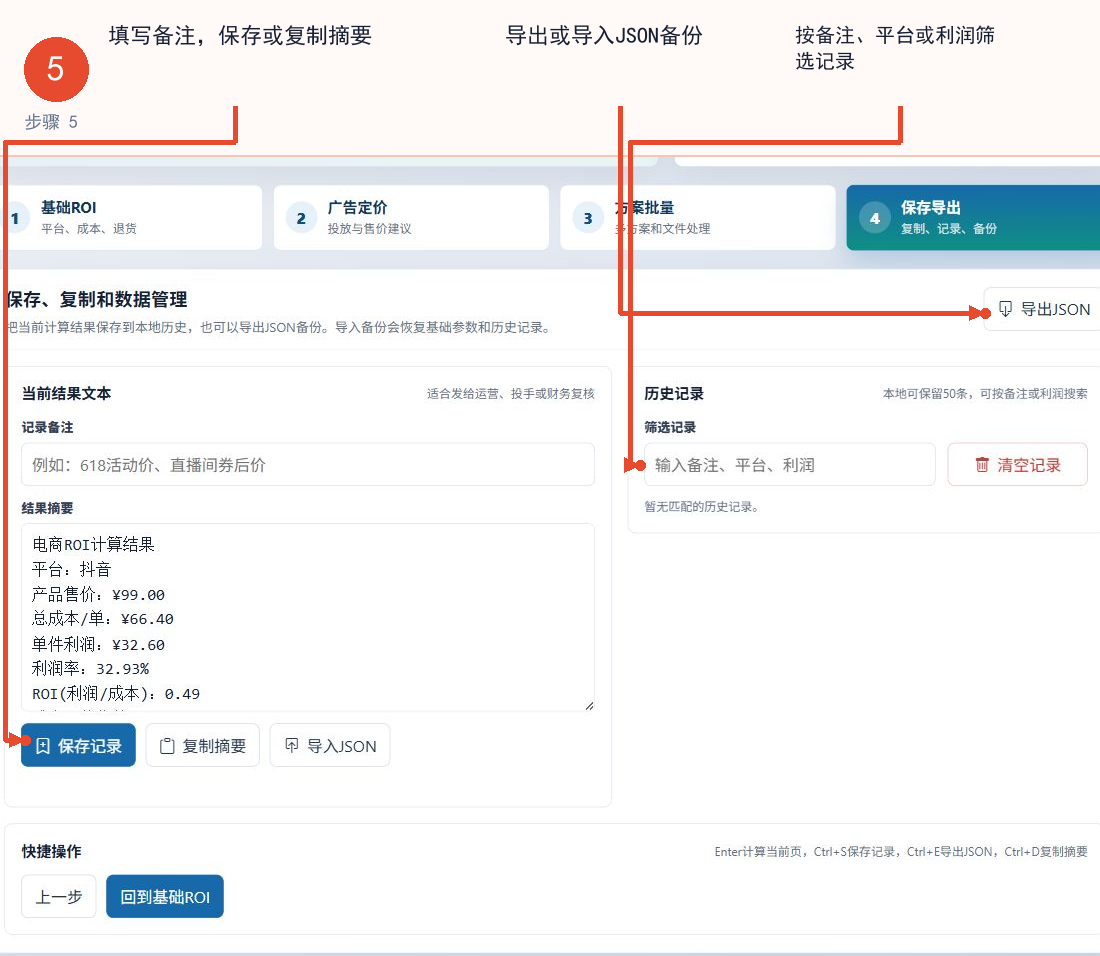Click the 导出JSON button
This screenshot has height=956, width=1100.
(x=1042, y=309)
